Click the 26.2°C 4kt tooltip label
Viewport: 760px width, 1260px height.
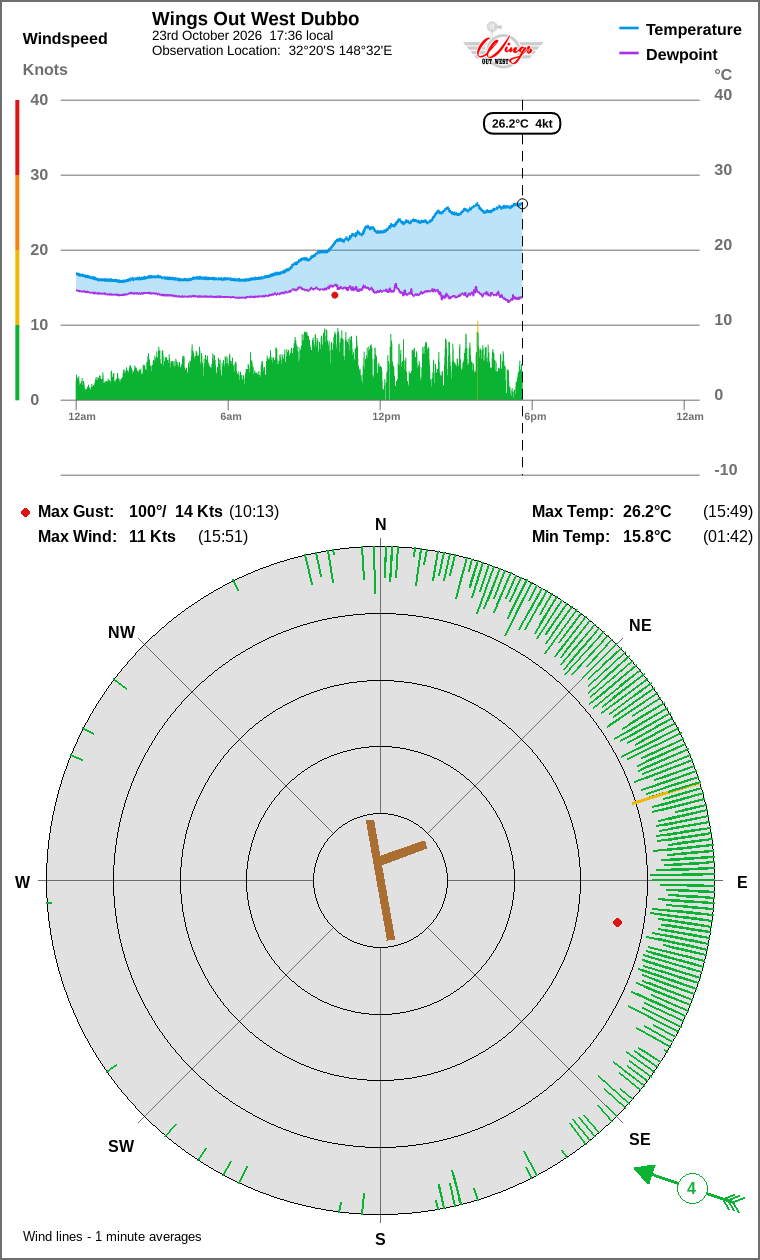[x=522, y=124]
